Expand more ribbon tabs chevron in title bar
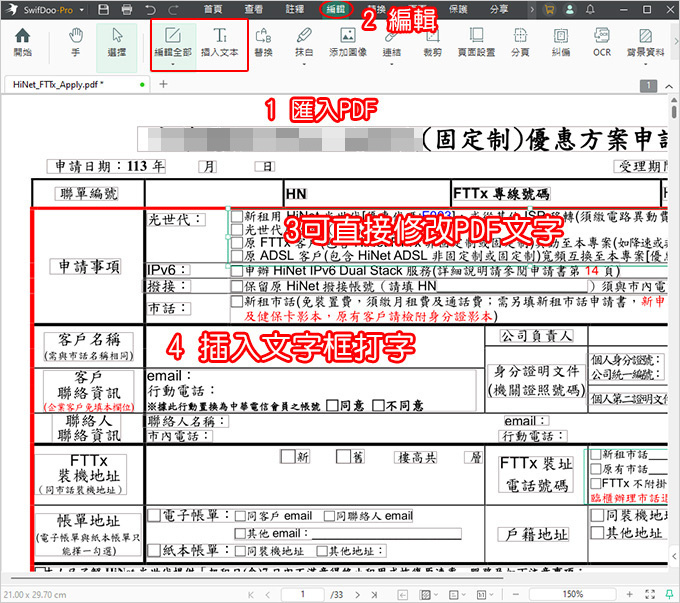This screenshot has width=680, height=603. click(x=532, y=9)
